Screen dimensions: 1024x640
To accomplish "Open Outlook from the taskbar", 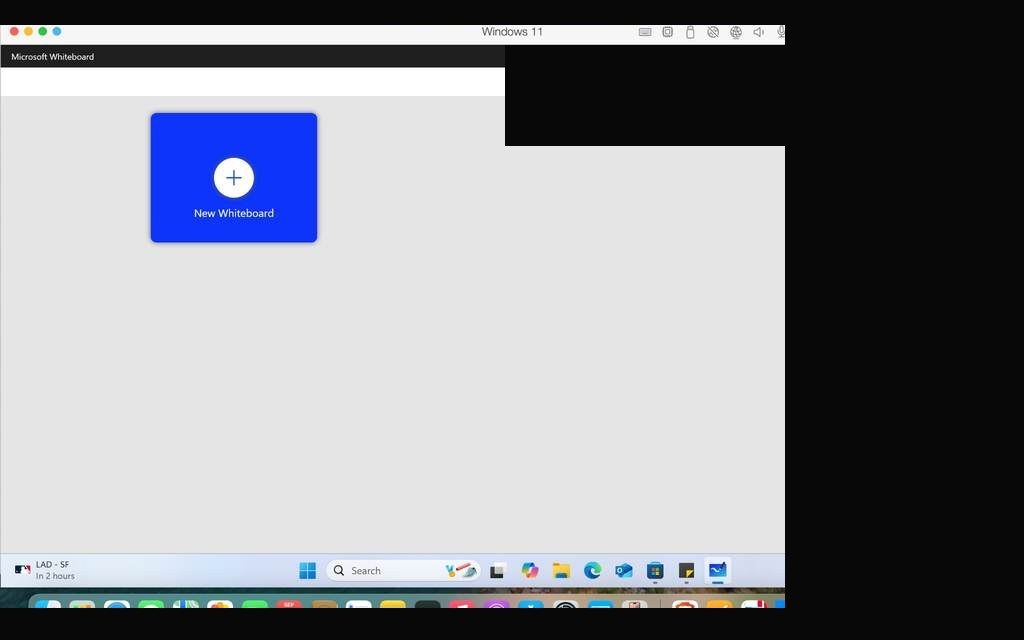I will (624, 571).
